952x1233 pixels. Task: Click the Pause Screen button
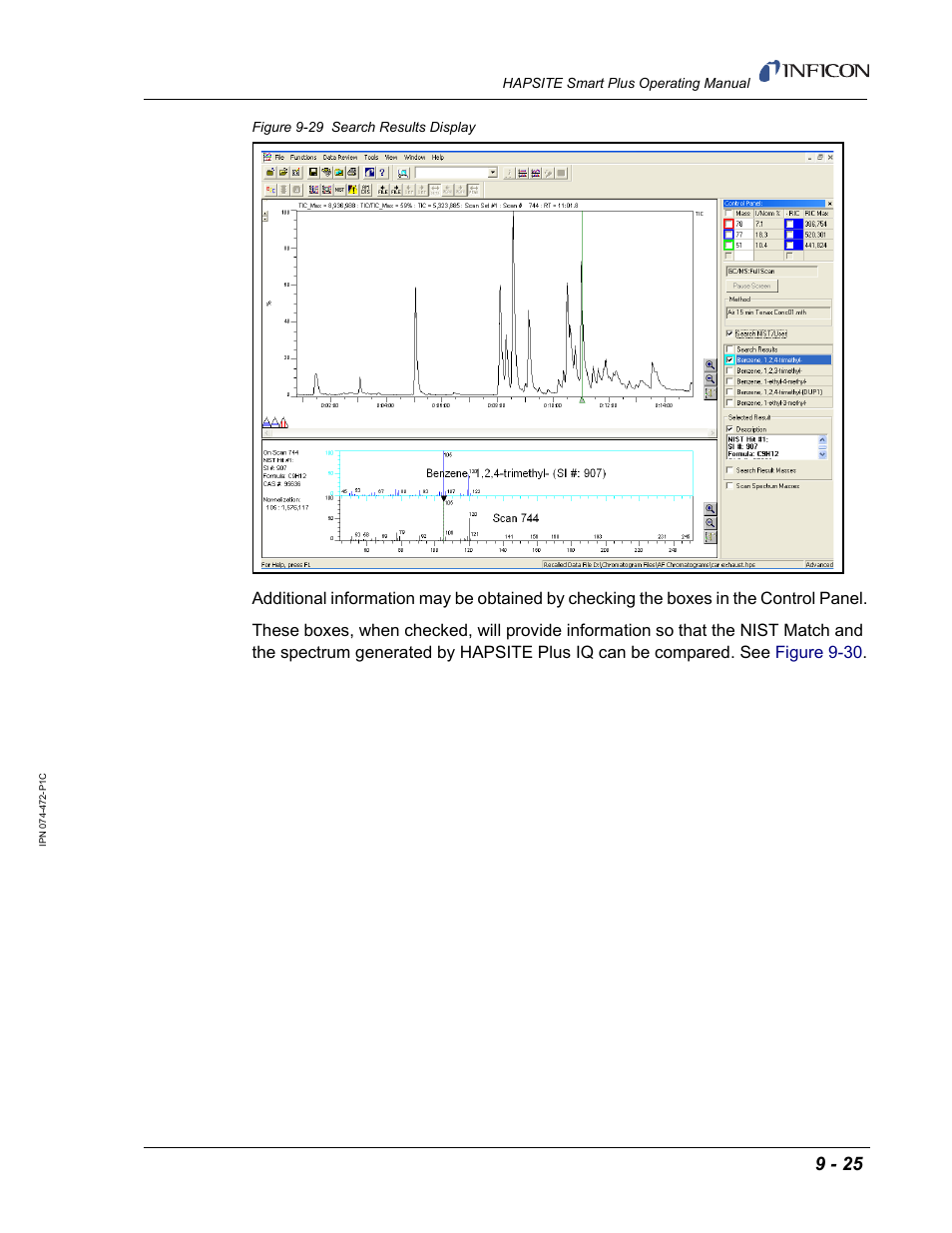(x=751, y=286)
